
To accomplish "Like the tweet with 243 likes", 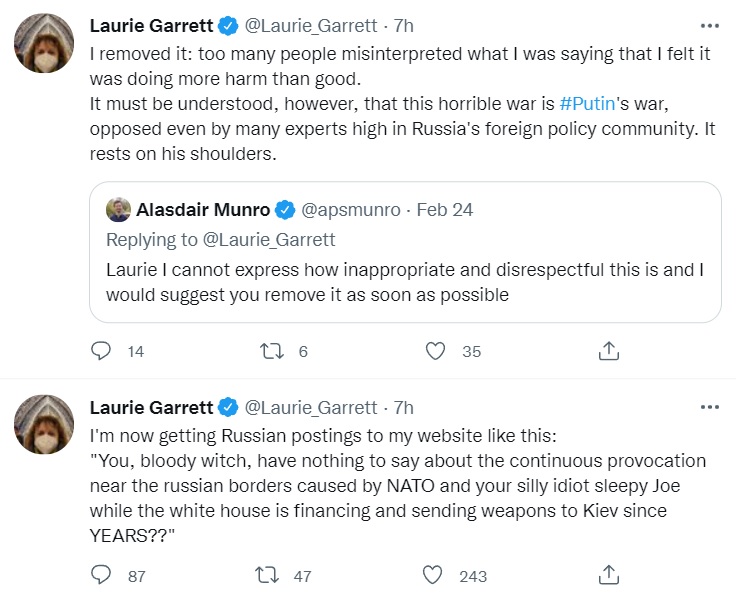I will click(x=432, y=575).
